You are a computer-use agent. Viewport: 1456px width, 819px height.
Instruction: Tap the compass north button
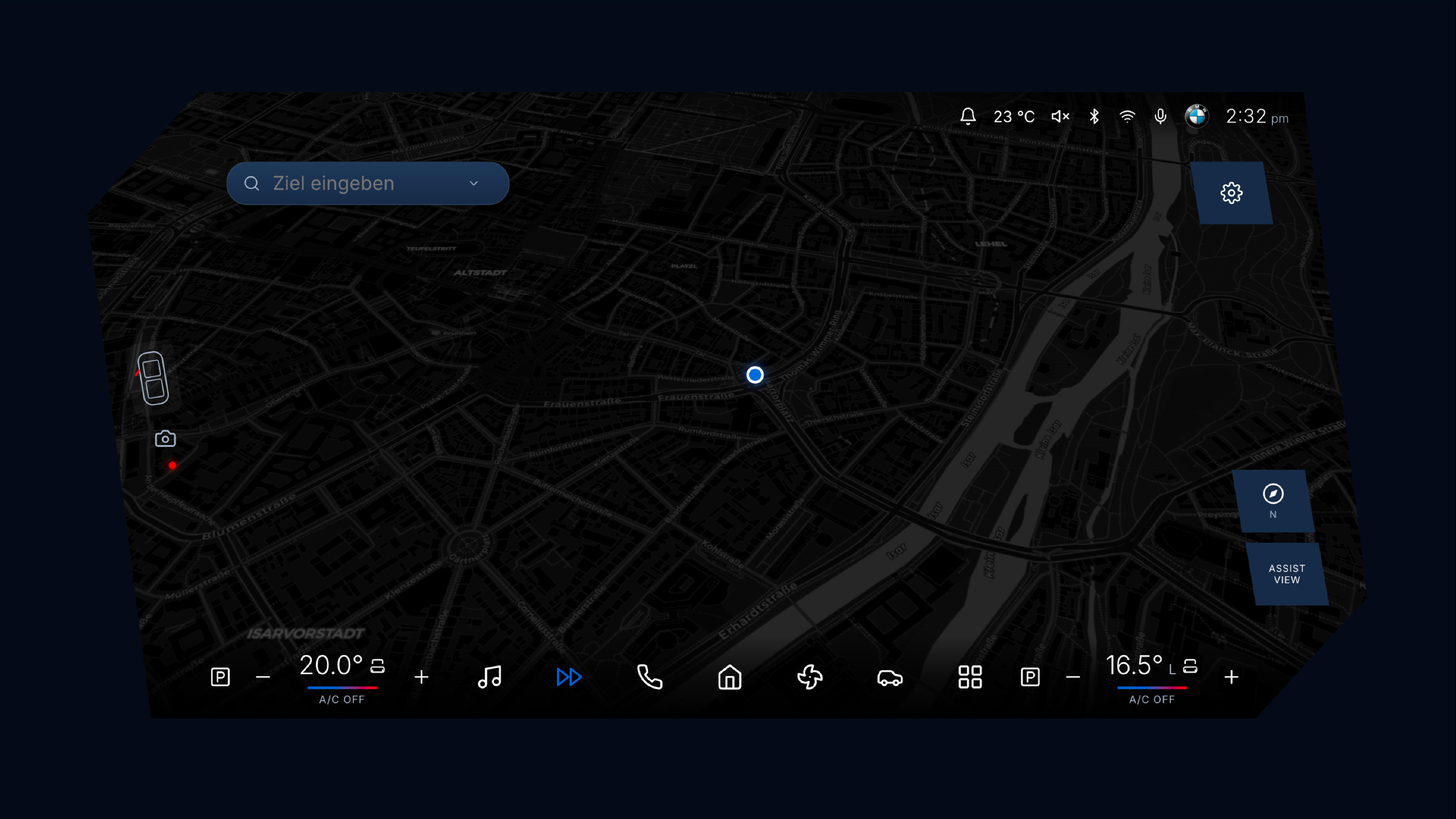pos(1274,501)
